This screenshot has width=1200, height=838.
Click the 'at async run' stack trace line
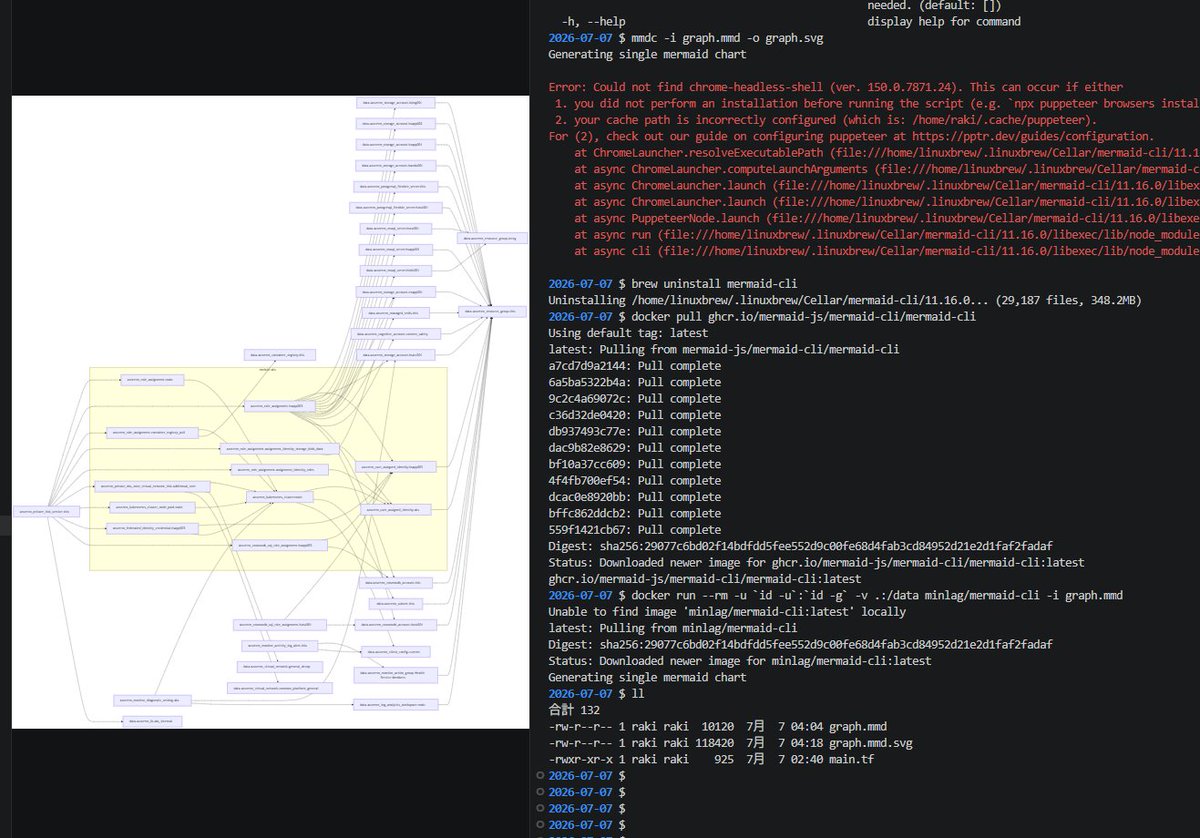pos(886,235)
